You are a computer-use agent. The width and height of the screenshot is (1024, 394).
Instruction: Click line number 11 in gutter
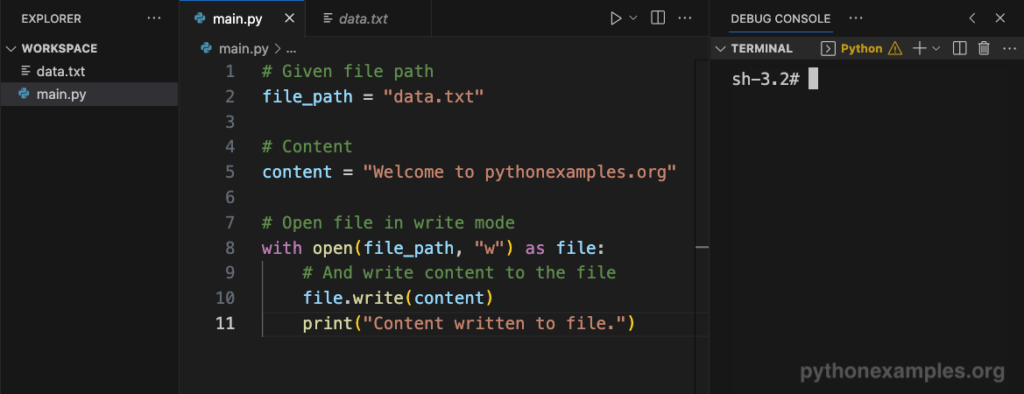coord(225,323)
